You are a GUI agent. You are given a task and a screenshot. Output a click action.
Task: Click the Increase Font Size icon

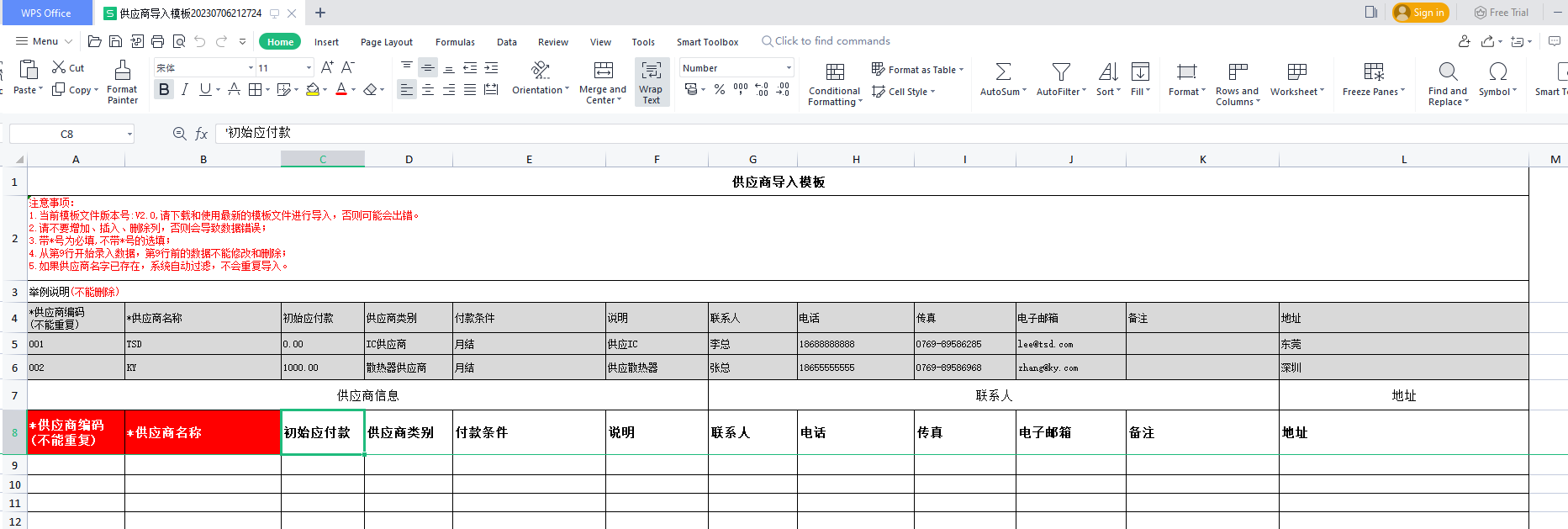[x=327, y=67]
